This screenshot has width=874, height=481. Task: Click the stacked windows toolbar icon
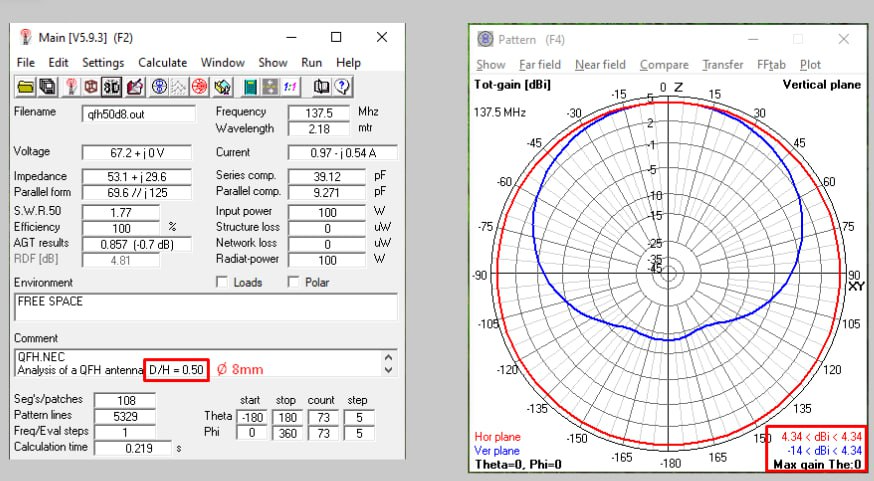pyautogui.click(x=46, y=86)
